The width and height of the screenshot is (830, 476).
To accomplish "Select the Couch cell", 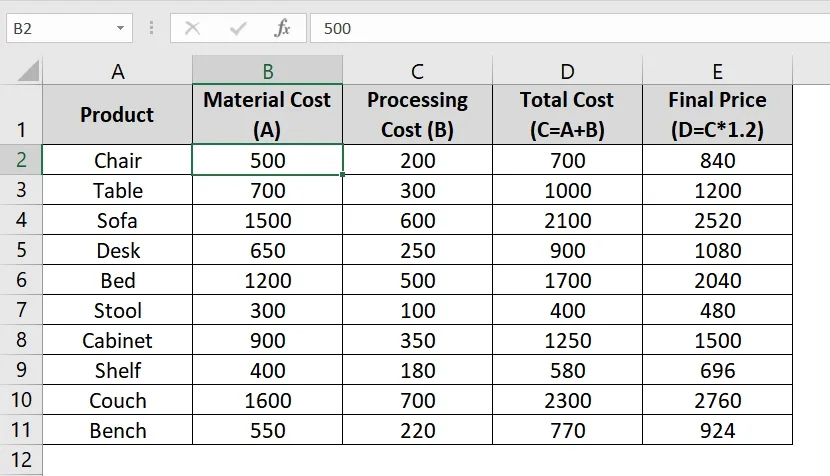I will pyautogui.click(x=118, y=400).
